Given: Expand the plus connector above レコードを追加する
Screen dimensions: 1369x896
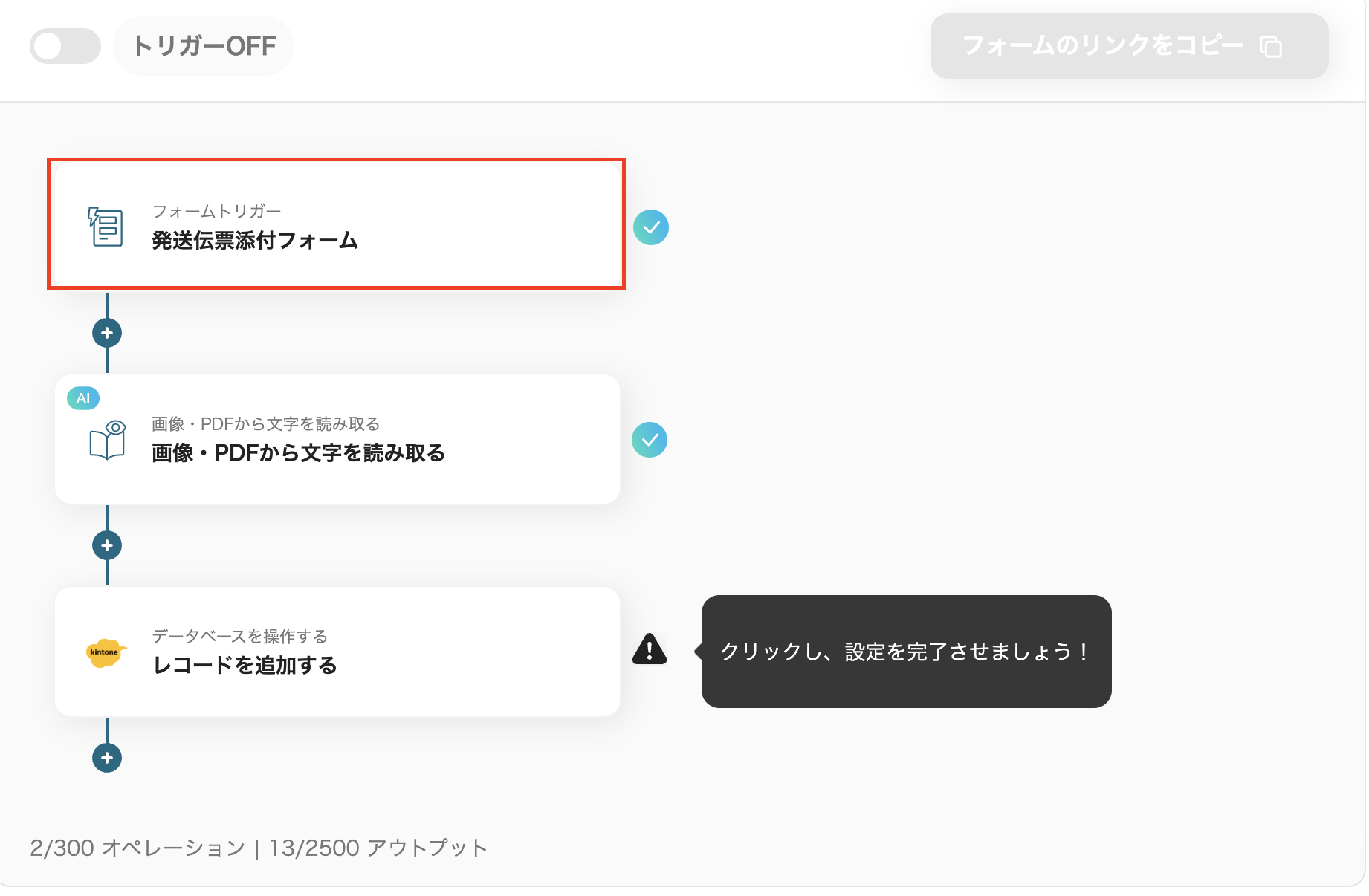Looking at the screenshot, I should 106,545.
